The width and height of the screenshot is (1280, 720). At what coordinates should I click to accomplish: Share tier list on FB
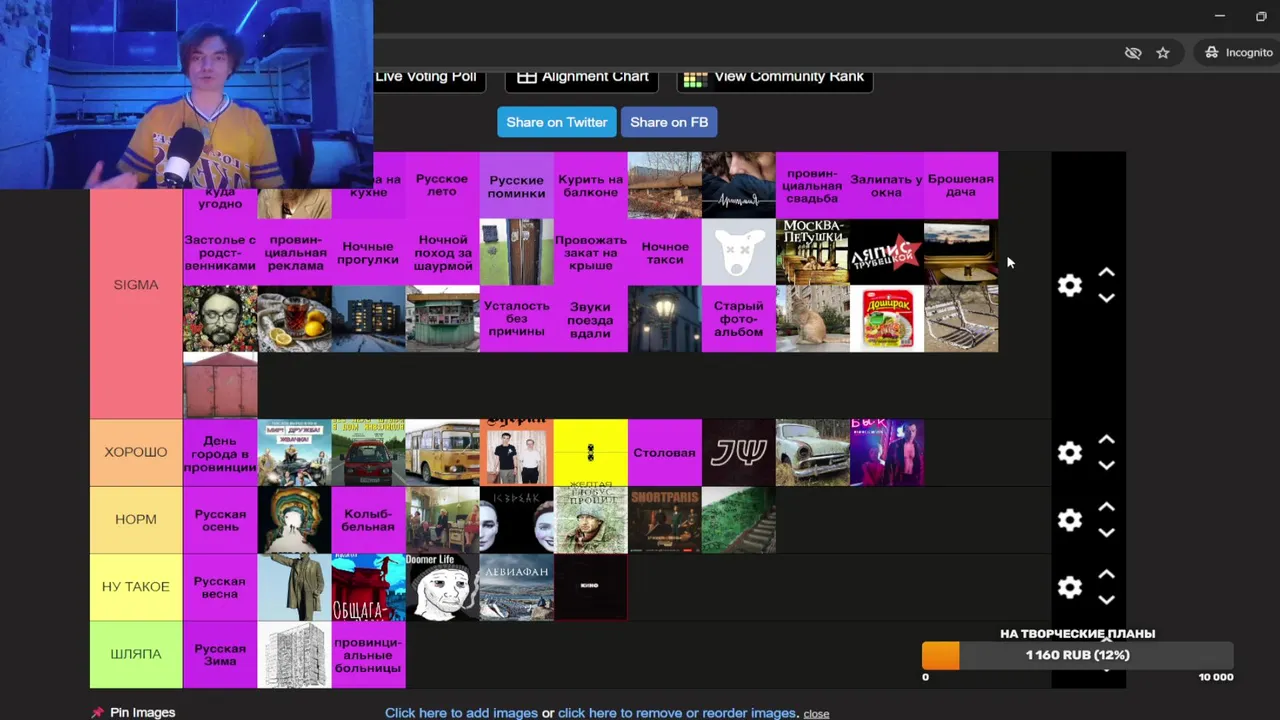coord(669,122)
